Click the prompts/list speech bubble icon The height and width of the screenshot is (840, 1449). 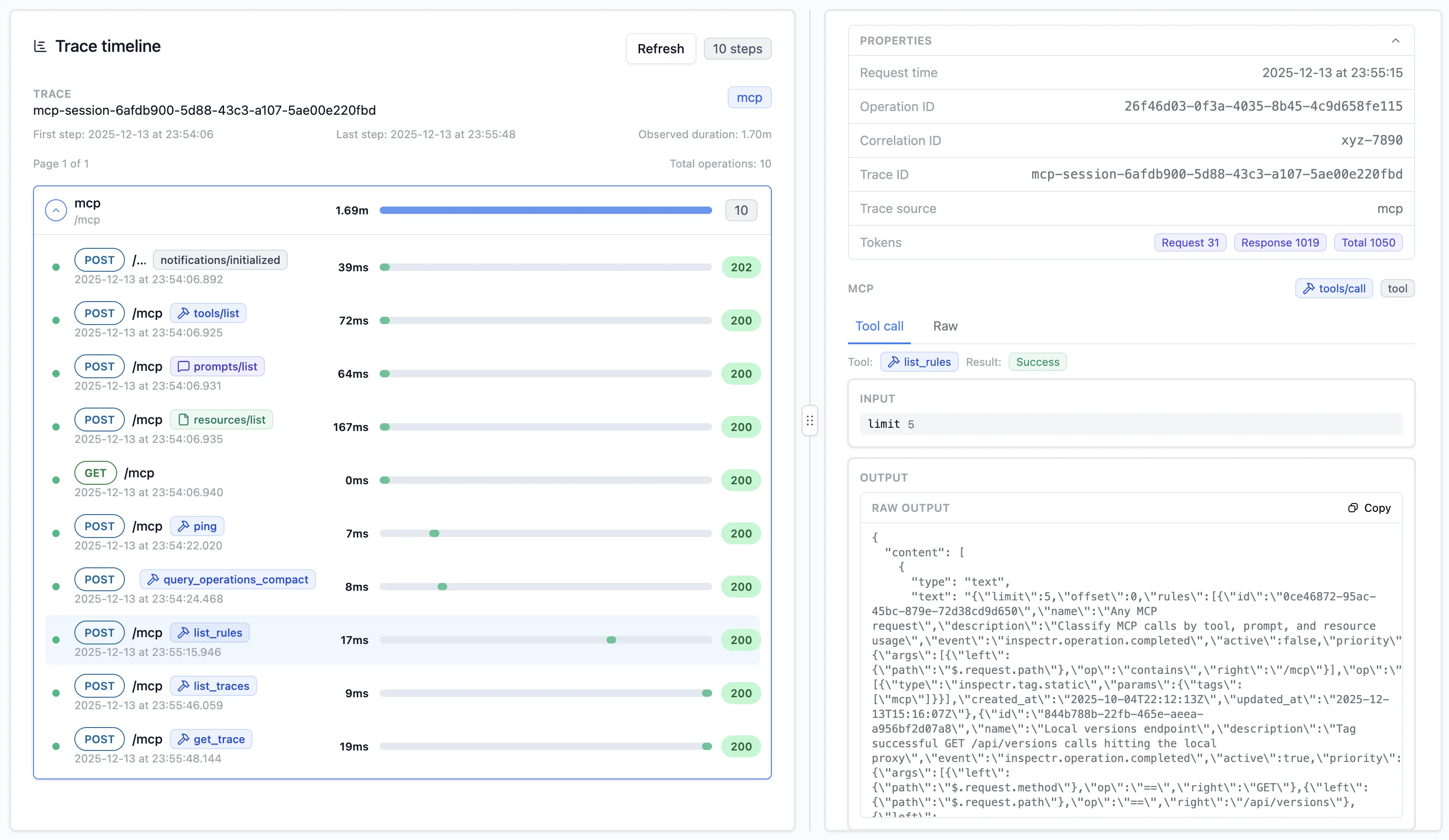tap(184, 366)
